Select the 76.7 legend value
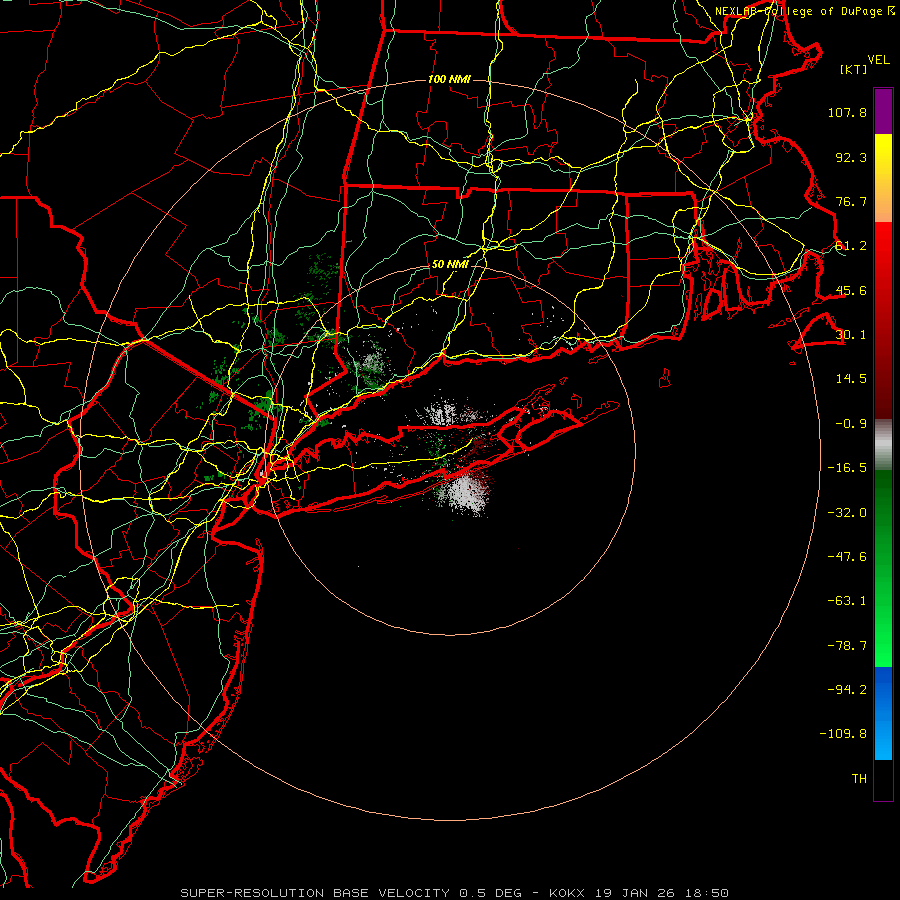The width and height of the screenshot is (900, 900). [x=851, y=201]
